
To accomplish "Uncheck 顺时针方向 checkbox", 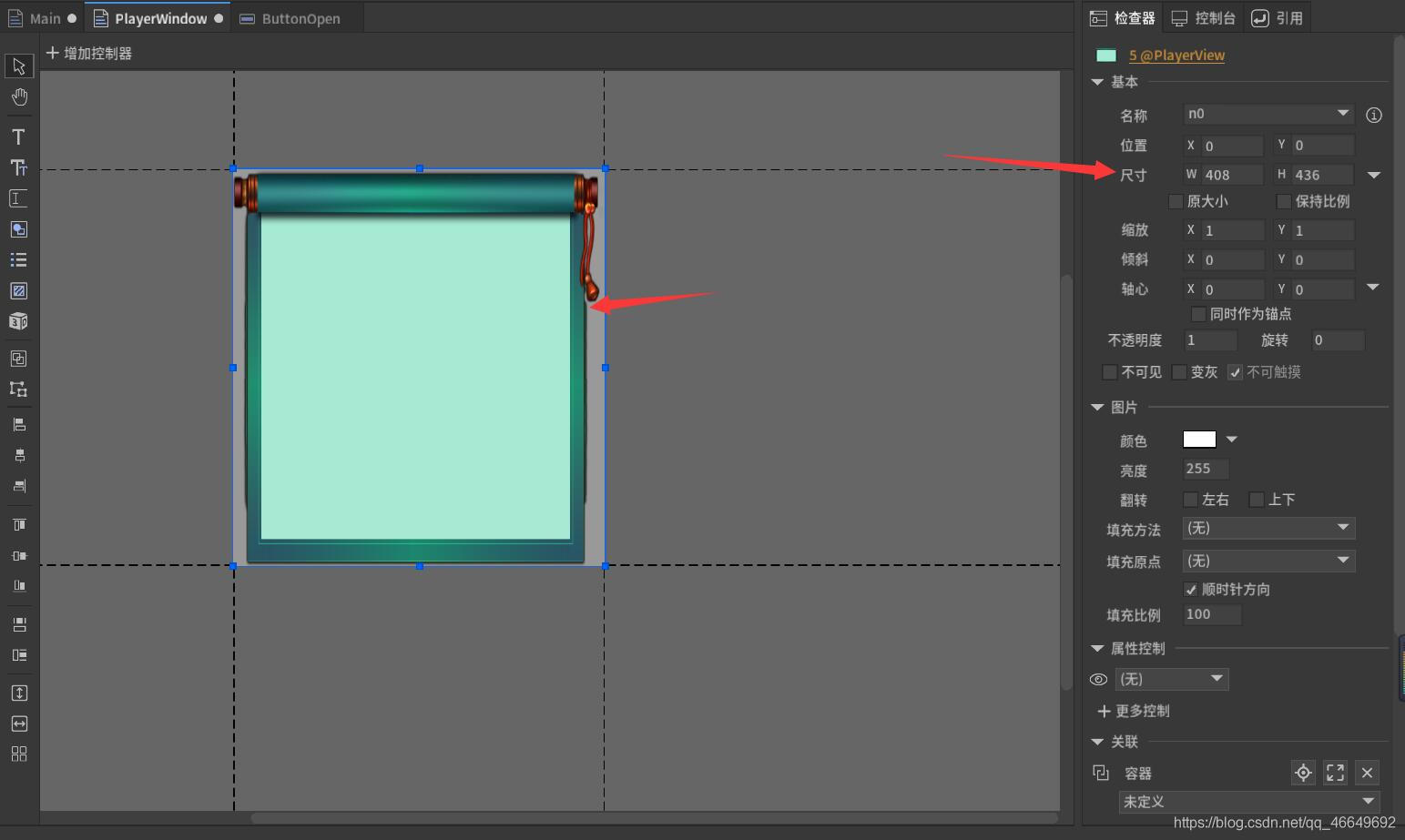I will pyautogui.click(x=1190, y=590).
